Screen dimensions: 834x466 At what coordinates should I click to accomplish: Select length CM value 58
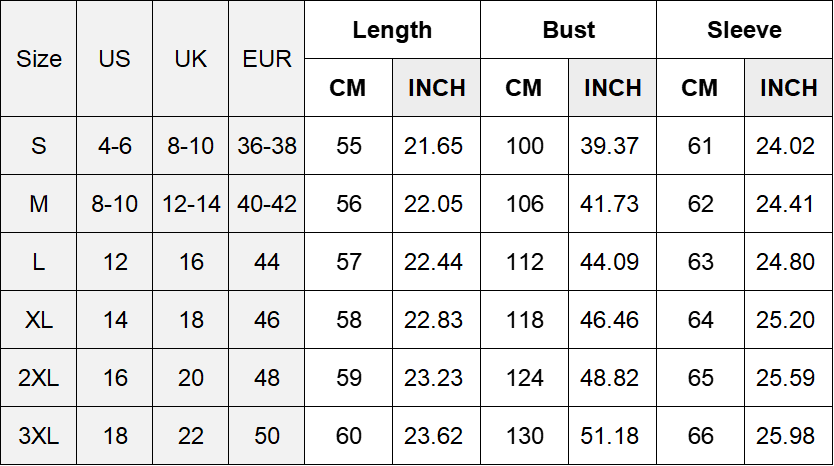tap(348, 320)
